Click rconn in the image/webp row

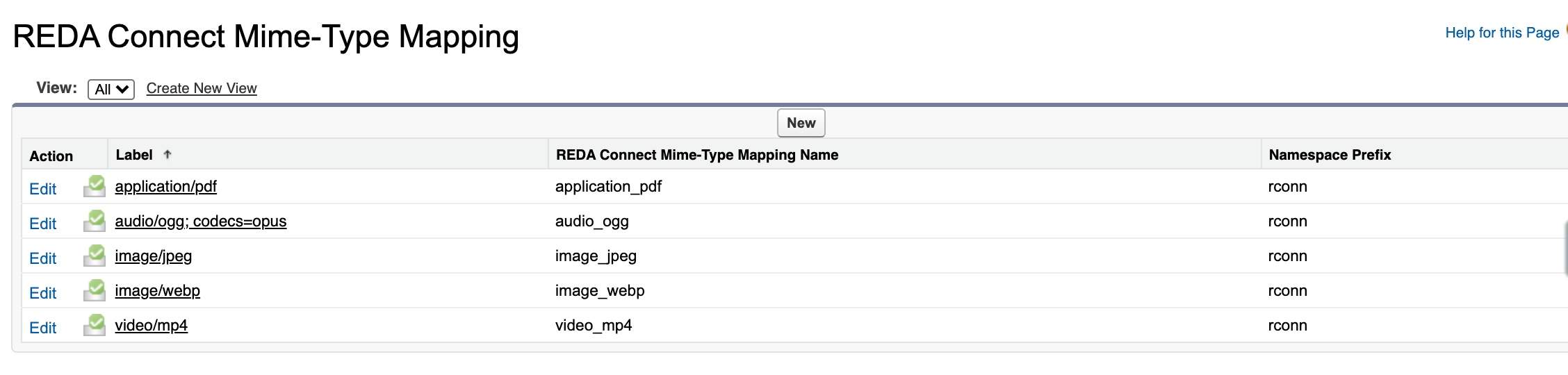click(x=1287, y=290)
